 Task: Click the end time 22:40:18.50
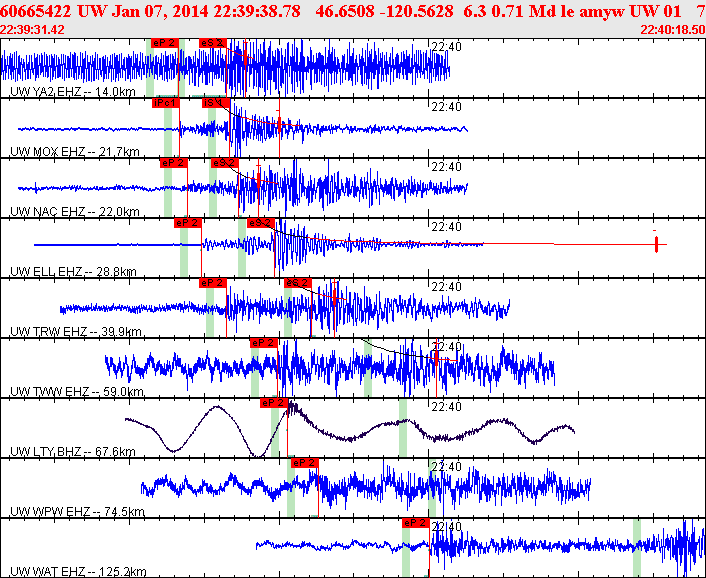[x=673, y=30]
